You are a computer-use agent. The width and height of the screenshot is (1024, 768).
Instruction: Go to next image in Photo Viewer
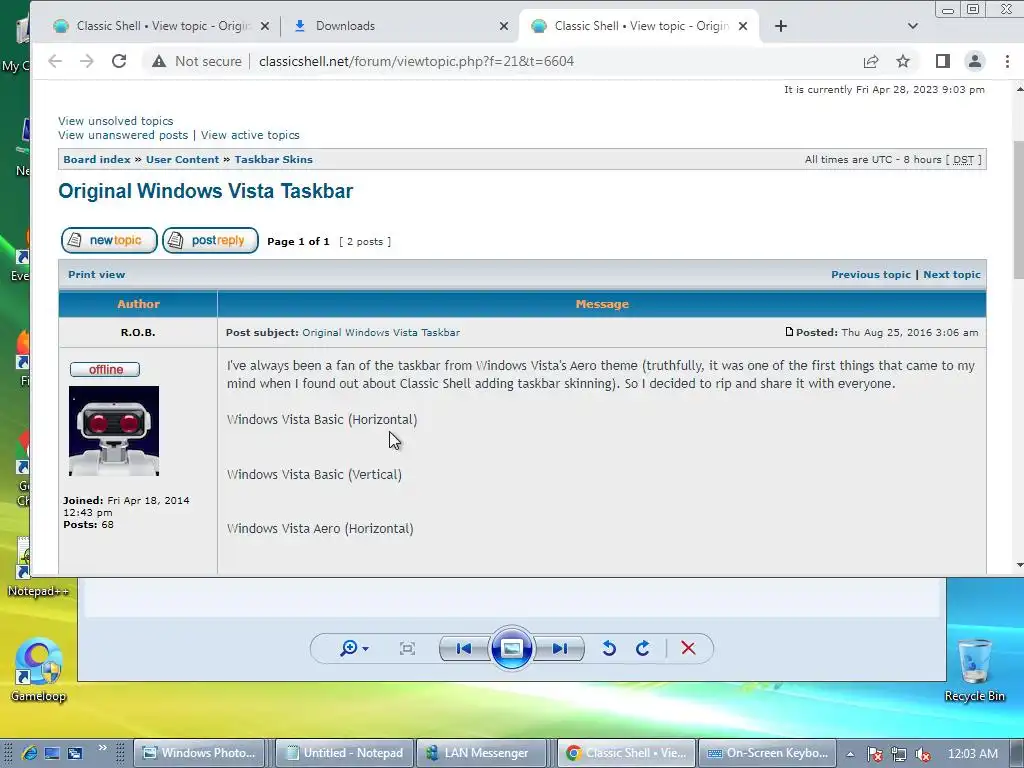[559, 648]
